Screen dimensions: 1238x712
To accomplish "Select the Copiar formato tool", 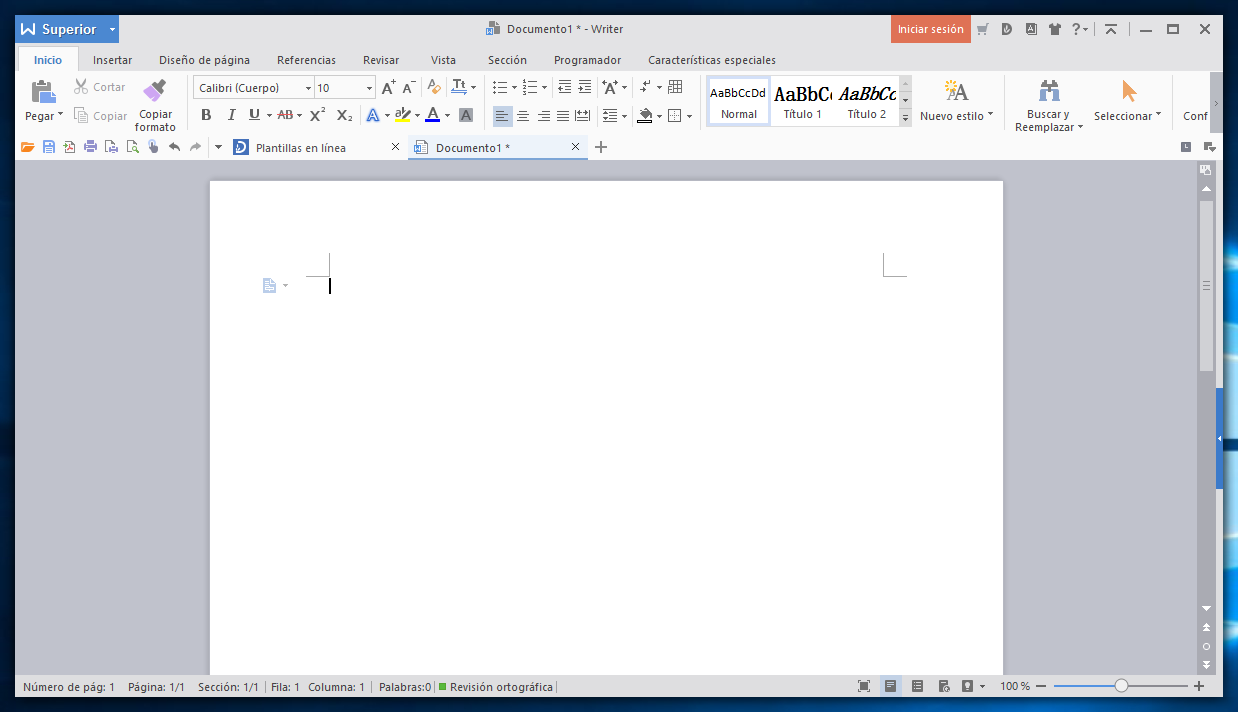I will 155,103.
